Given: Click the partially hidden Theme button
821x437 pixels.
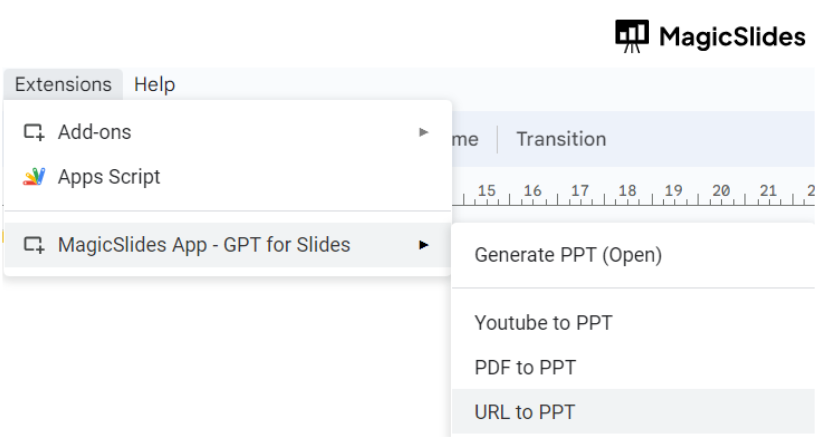Looking at the screenshot, I should pos(465,139).
